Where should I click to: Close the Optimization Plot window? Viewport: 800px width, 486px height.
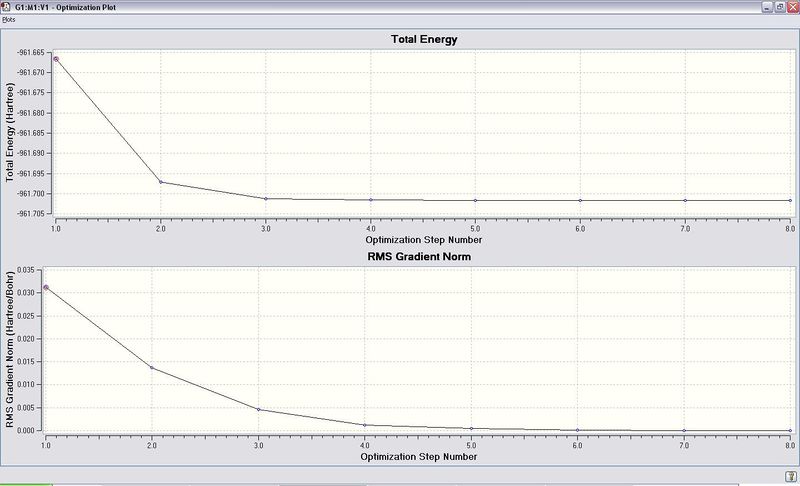pos(792,7)
